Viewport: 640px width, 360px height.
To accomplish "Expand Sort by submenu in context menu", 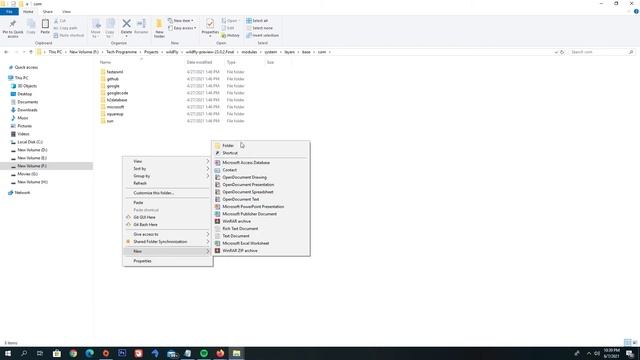I will 167,169.
